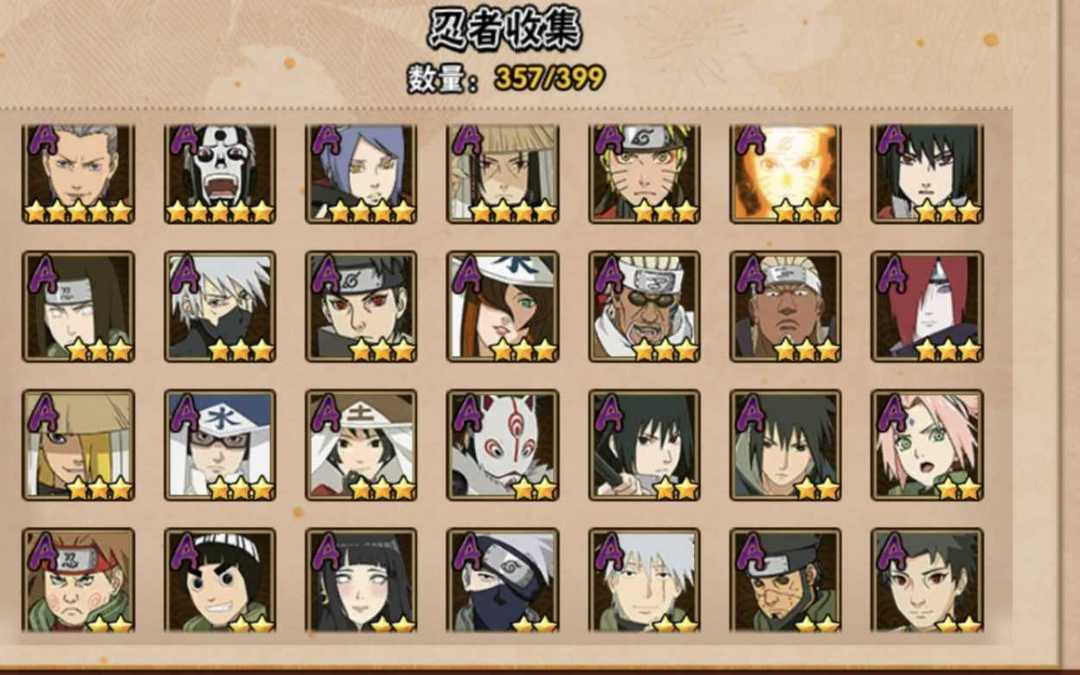Open the glowing orange chakra-mode ninja card
Image resolution: width=1080 pixels, height=675 pixels.
785,174
